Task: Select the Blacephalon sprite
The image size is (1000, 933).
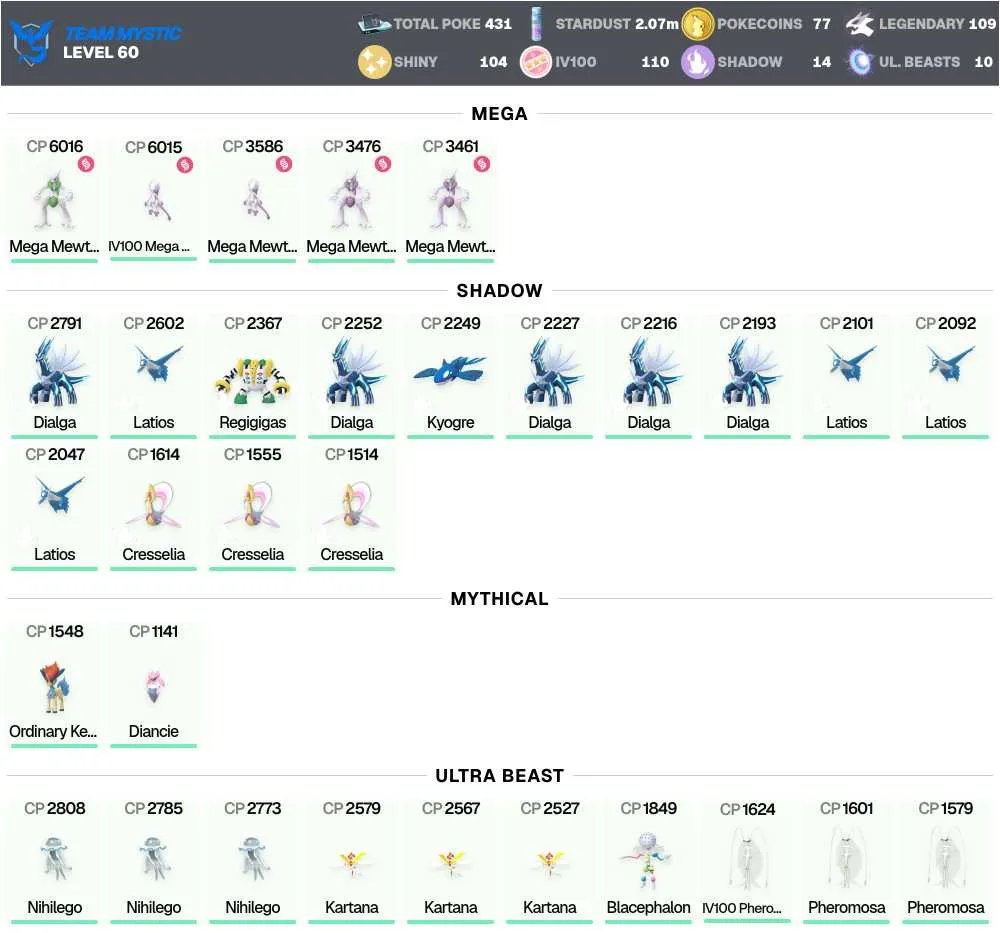Action: (x=648, y=859)
